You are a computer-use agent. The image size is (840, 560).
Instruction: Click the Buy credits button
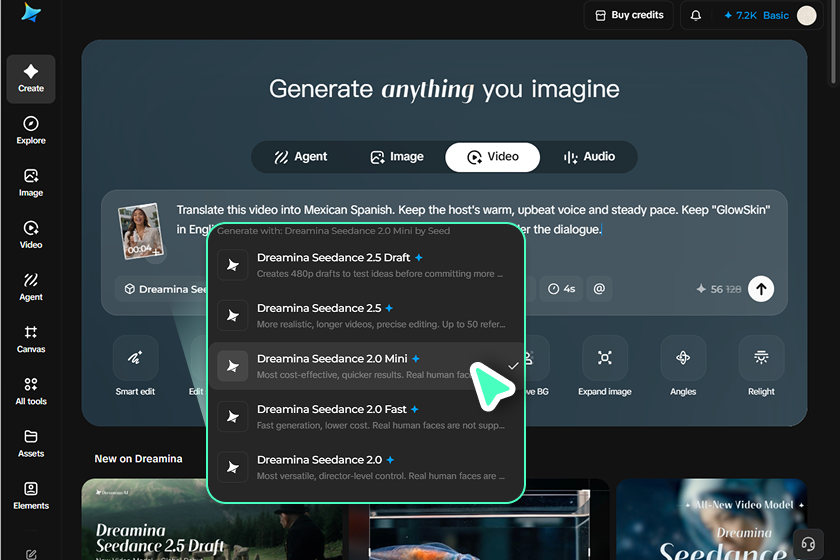click(x=629, y=15)
